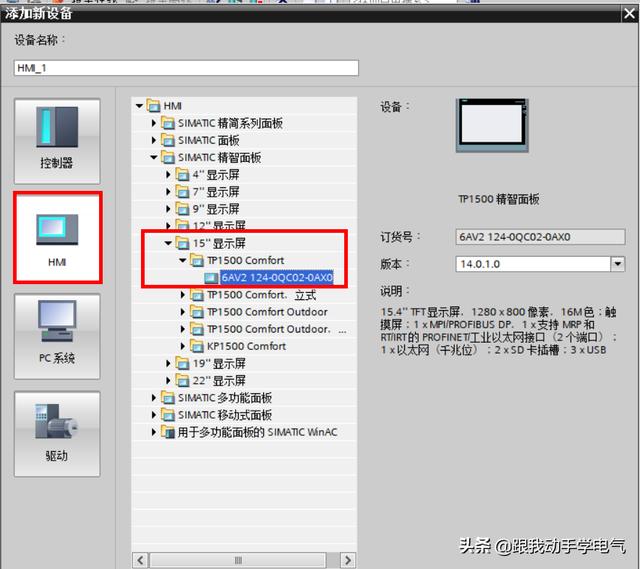Click the 7'' 显示屏 folder icon

[182, 191]
